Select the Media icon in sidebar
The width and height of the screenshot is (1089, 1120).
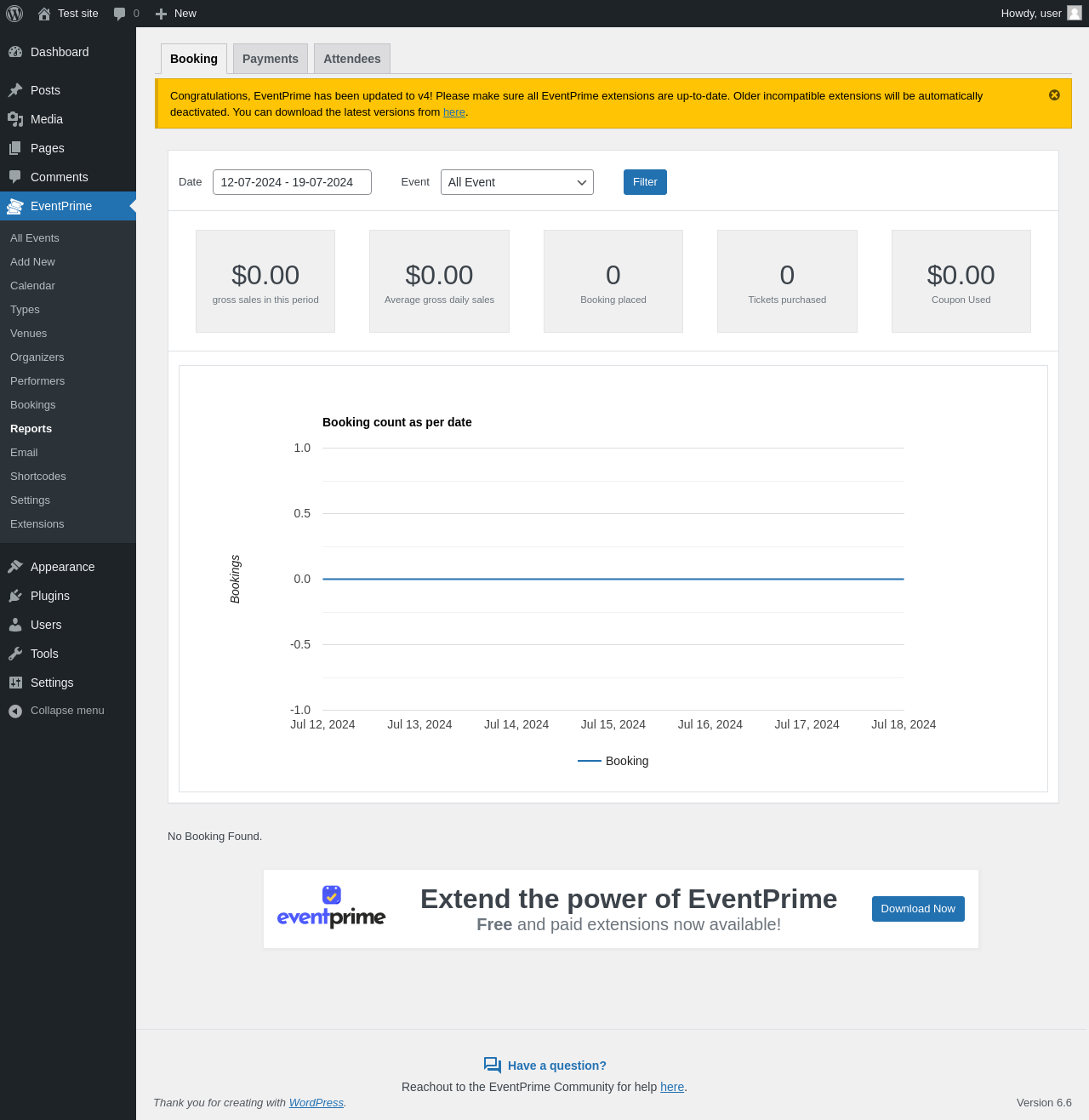(15, 119)
